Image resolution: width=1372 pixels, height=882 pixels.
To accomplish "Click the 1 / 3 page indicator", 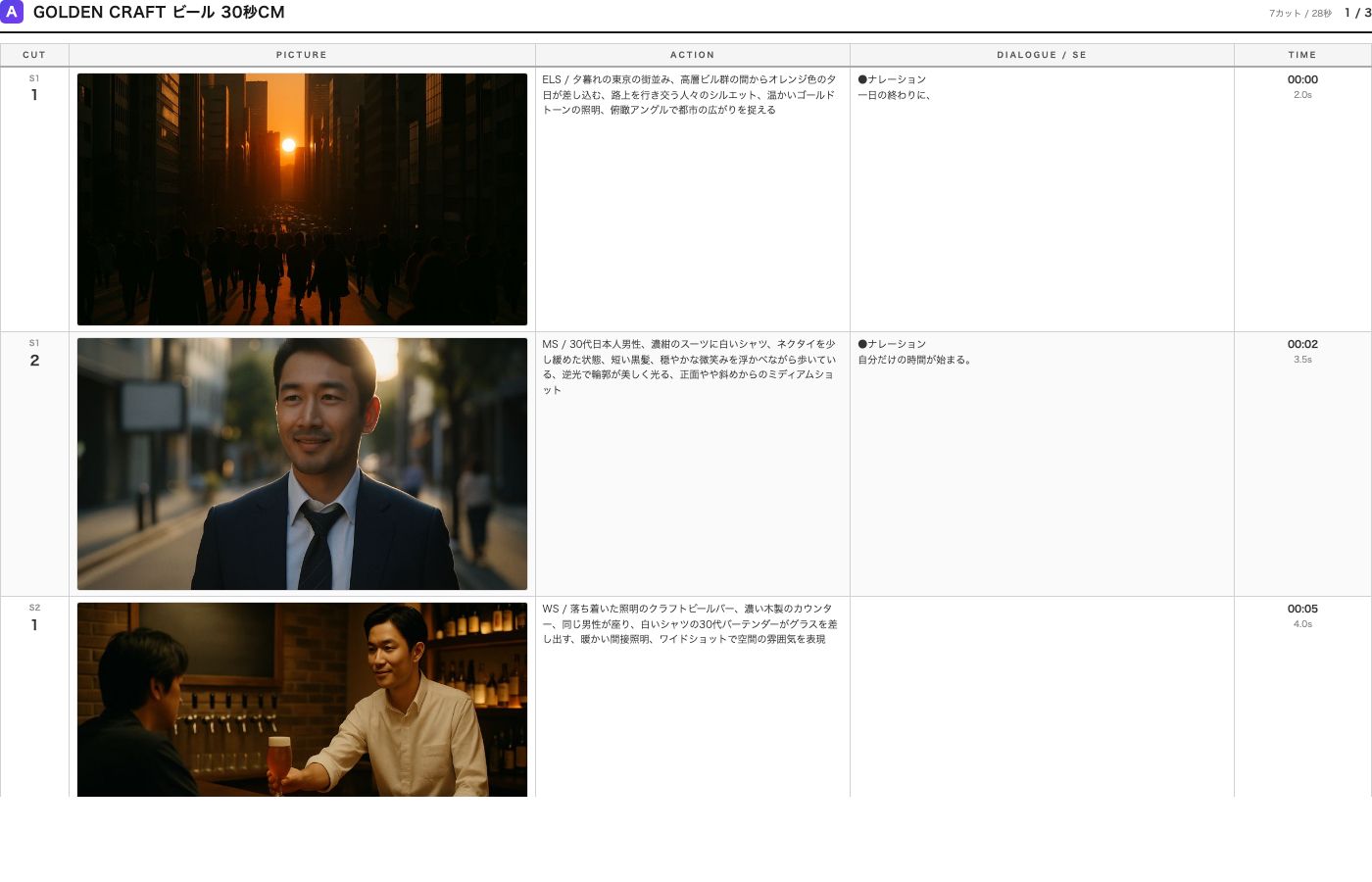I will point(1357,13).
